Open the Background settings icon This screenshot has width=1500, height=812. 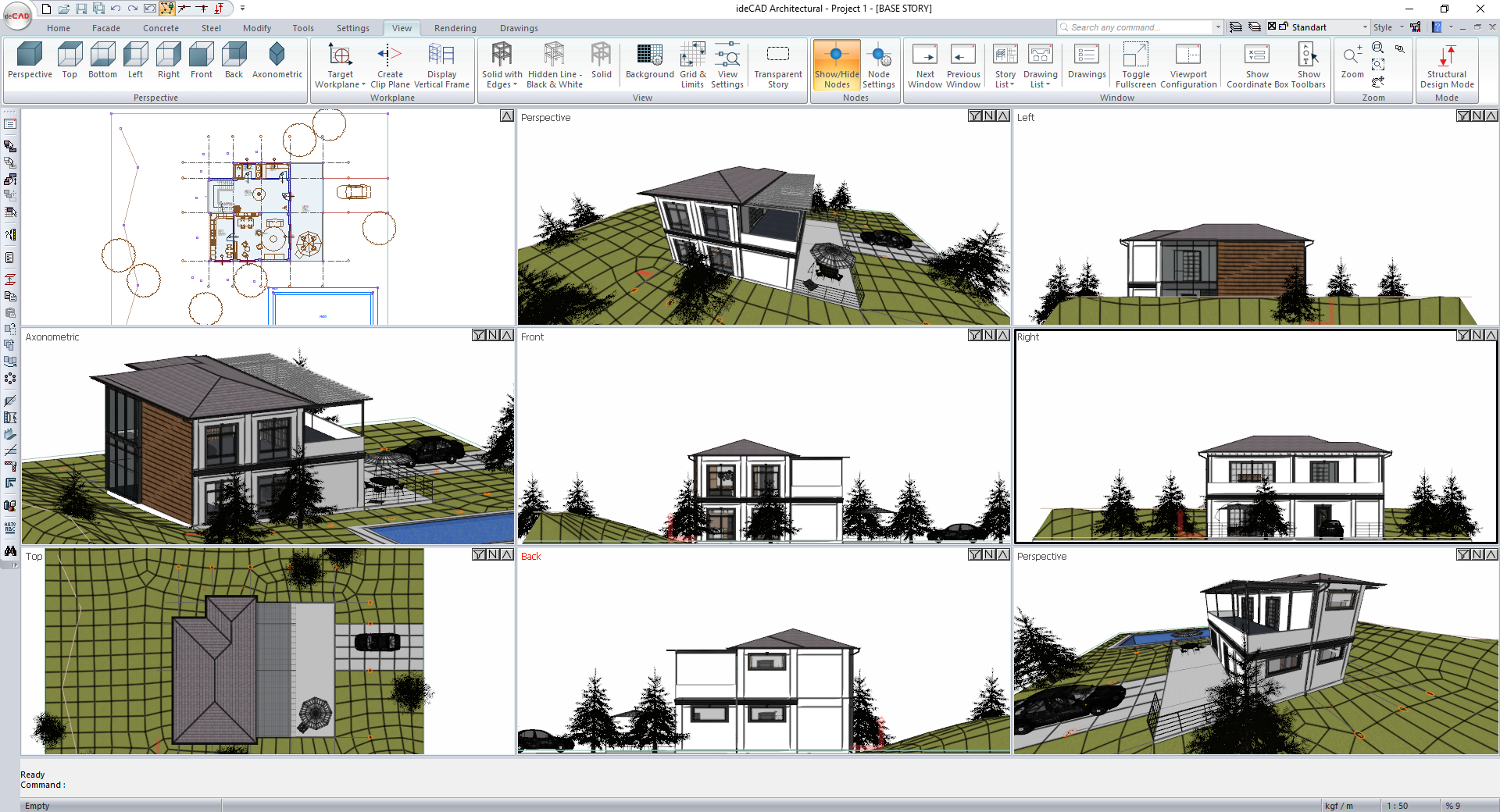(649, 62)
